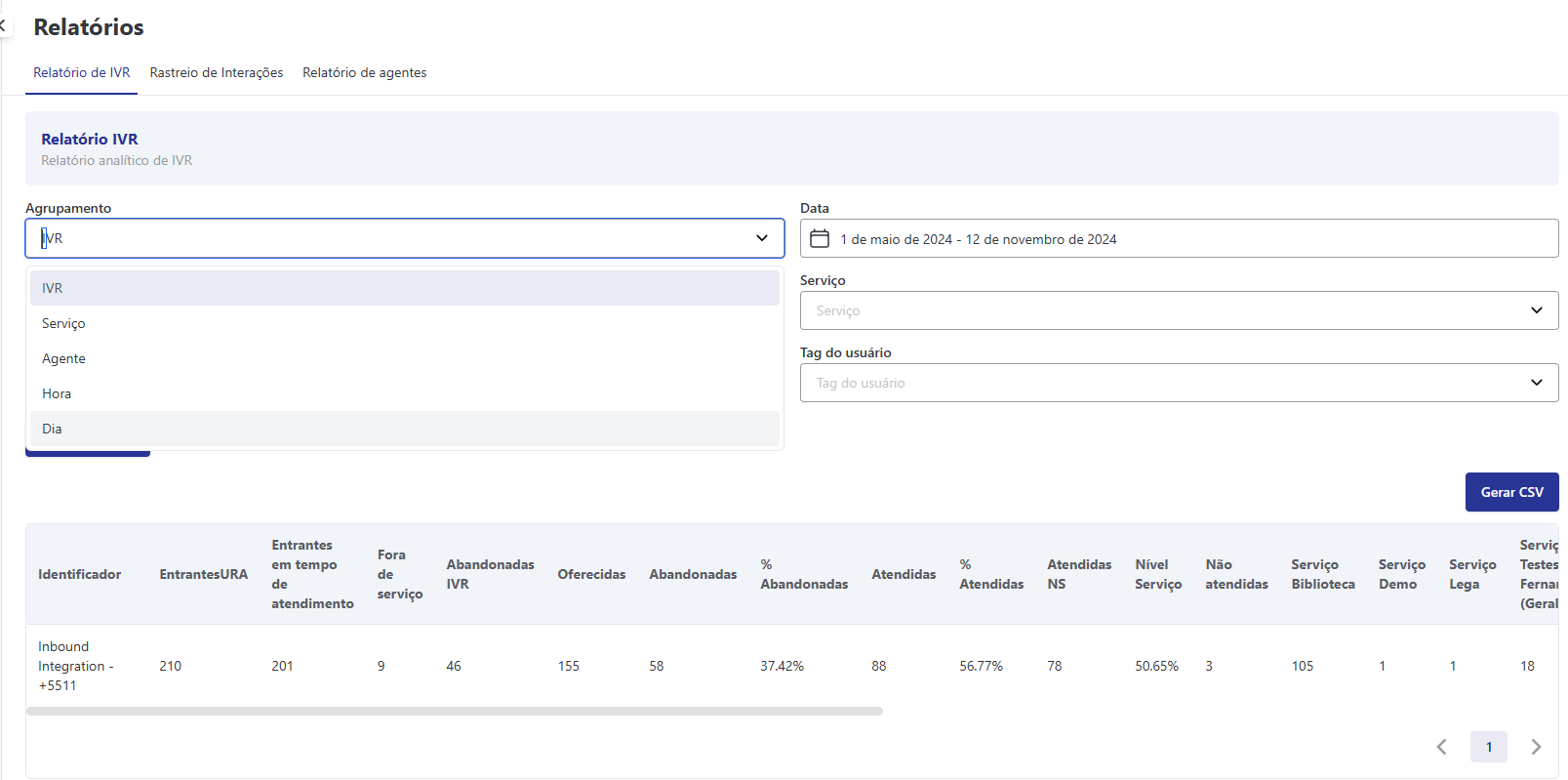This screenshot has height=780, width=1568.
Task: Select Agente option in Agrupamento list
Action: click(x=404, y=358)
